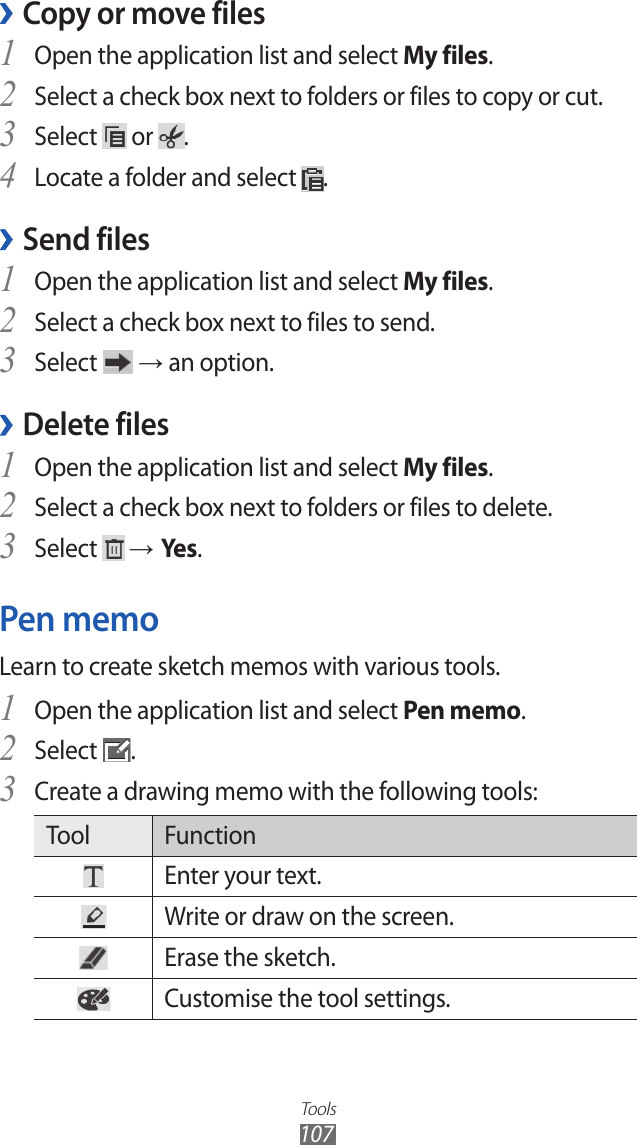
Task: Click the 'Delete files' chevron marker
Action: 7,425
